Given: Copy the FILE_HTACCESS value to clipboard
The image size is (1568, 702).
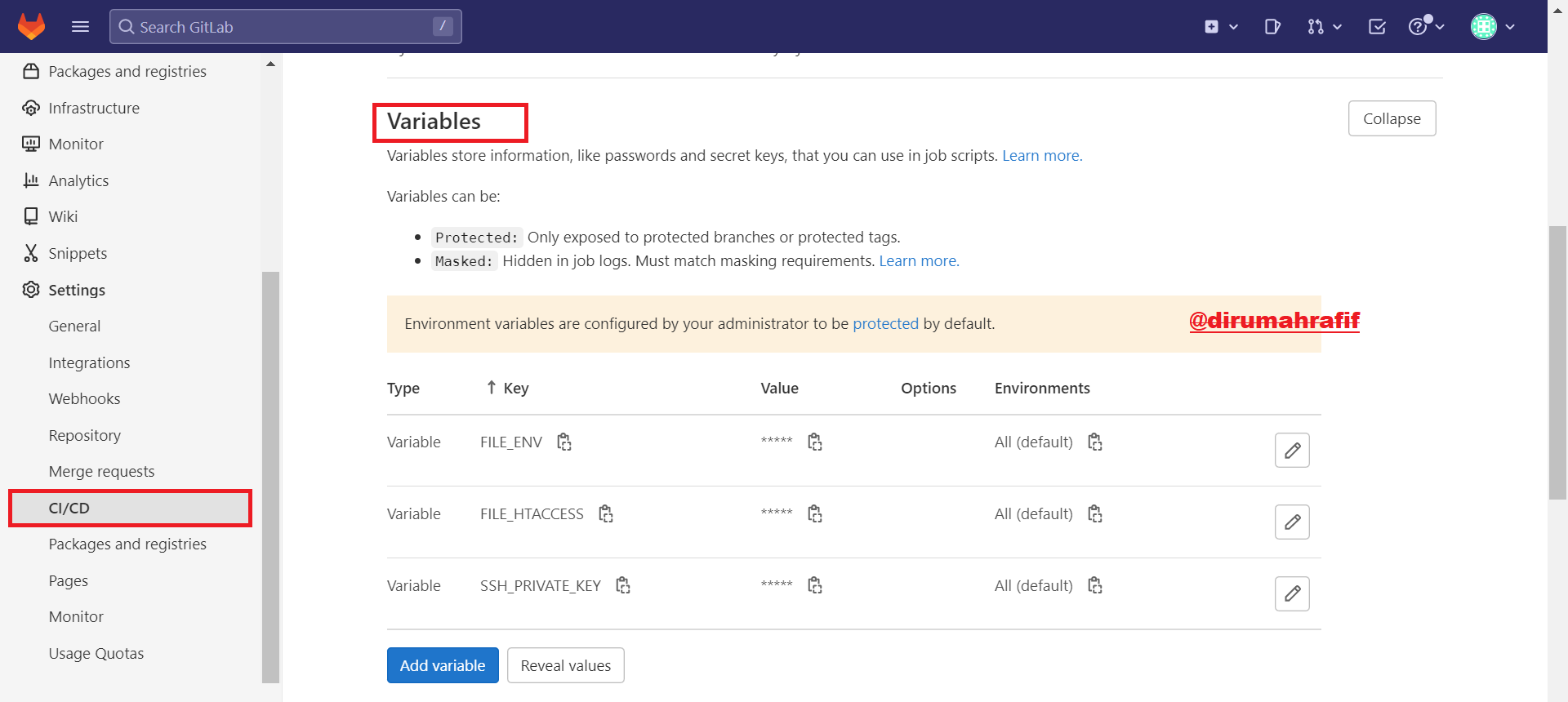Looking at the screenshot, I should tap(815, 513).
